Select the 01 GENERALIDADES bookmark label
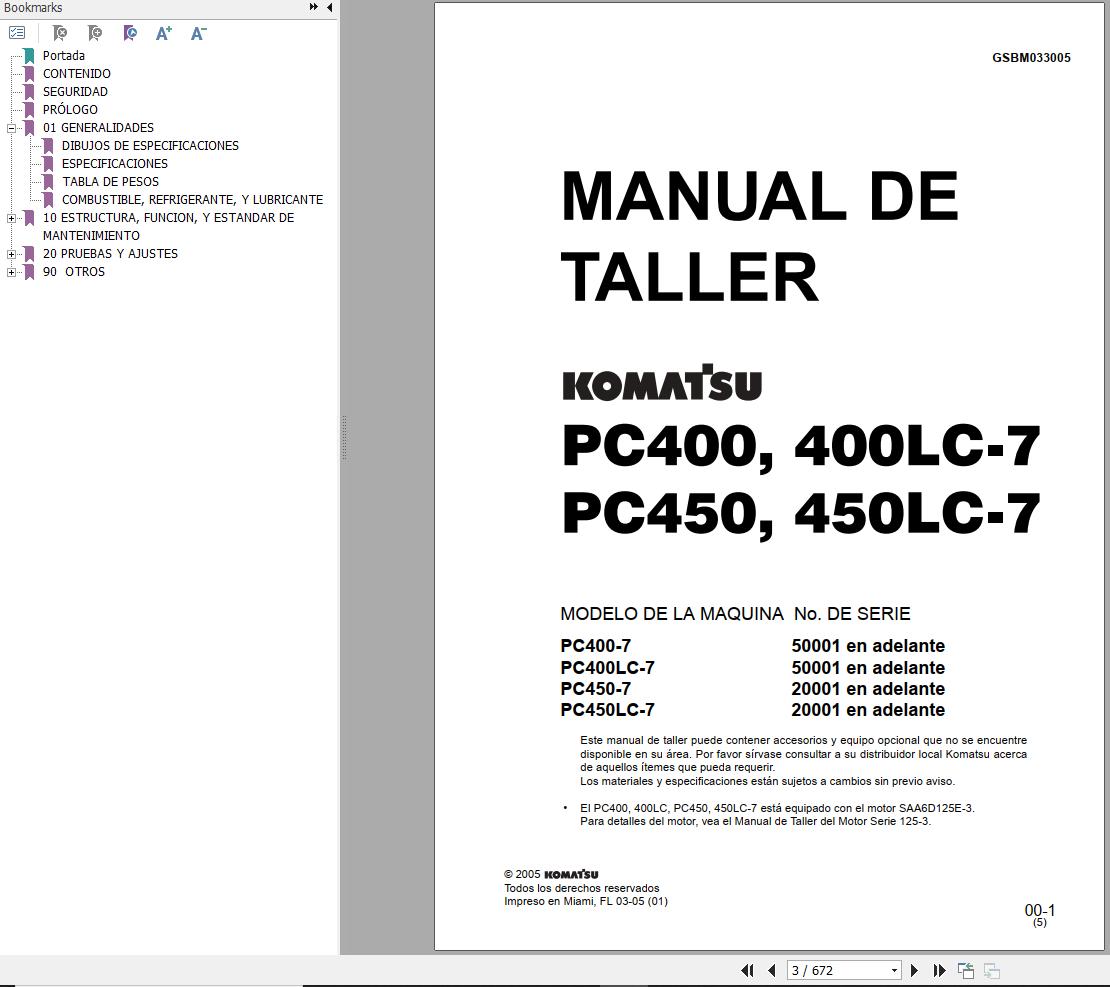This screenshot has height=987, width=1110. 98,127
